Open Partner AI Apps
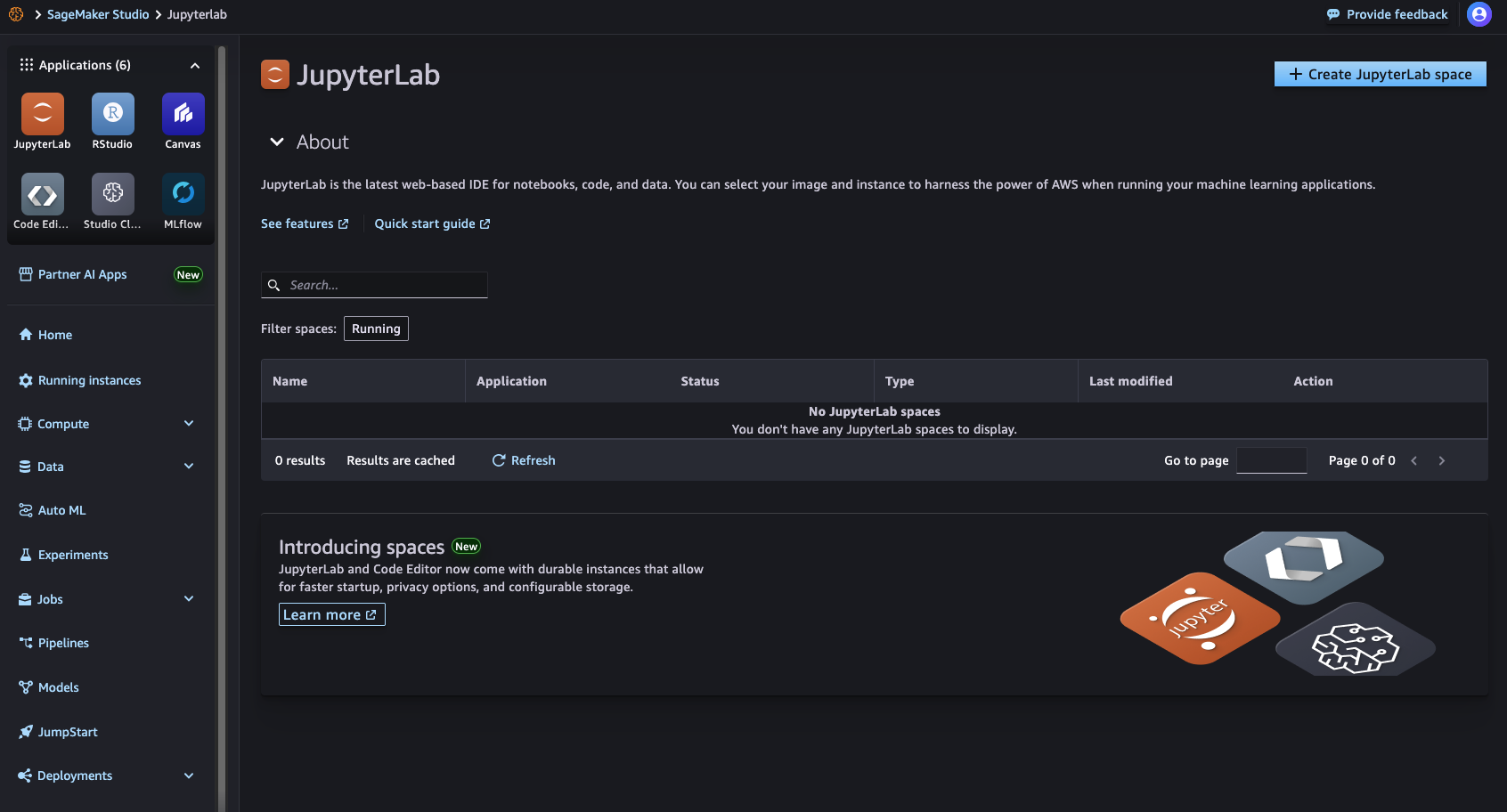 [83, 274]
